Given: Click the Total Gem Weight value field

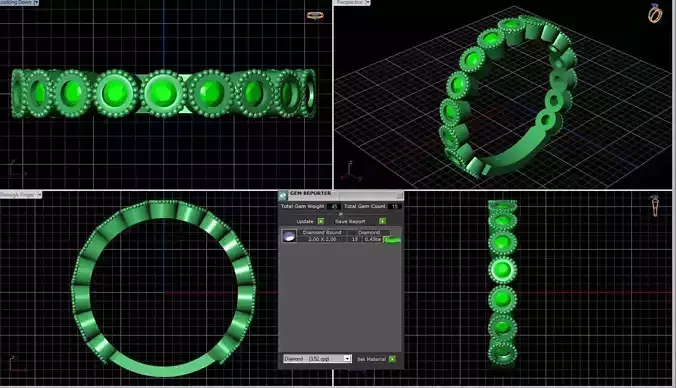Looking at the screenshot, I should pos(334,207).
